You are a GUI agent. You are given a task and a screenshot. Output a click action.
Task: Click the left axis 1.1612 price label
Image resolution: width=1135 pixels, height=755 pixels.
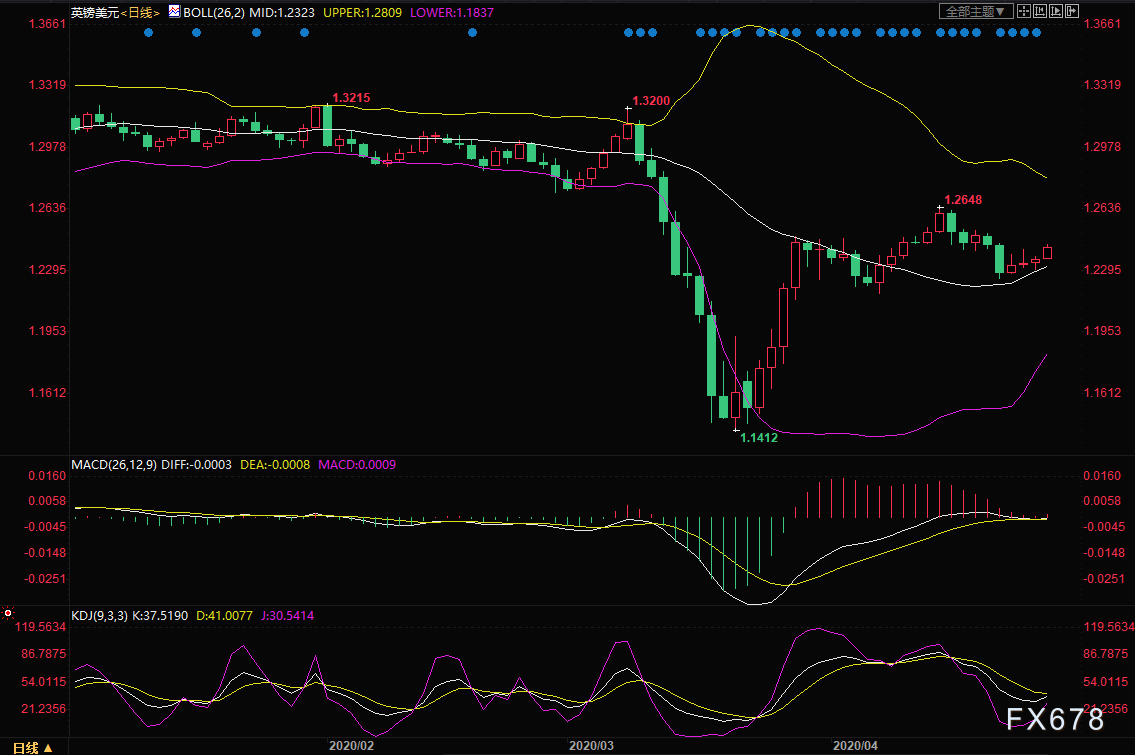click(x=47, y=393)
